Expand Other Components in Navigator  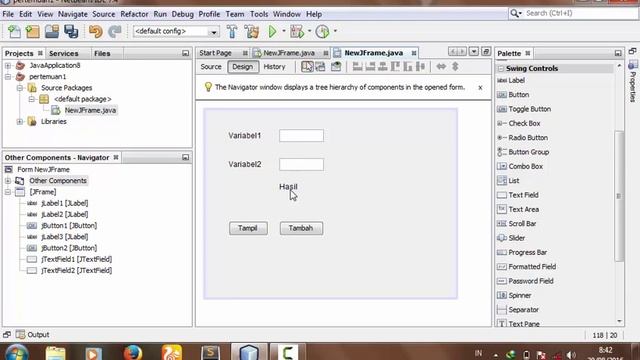tap(8, 181)
